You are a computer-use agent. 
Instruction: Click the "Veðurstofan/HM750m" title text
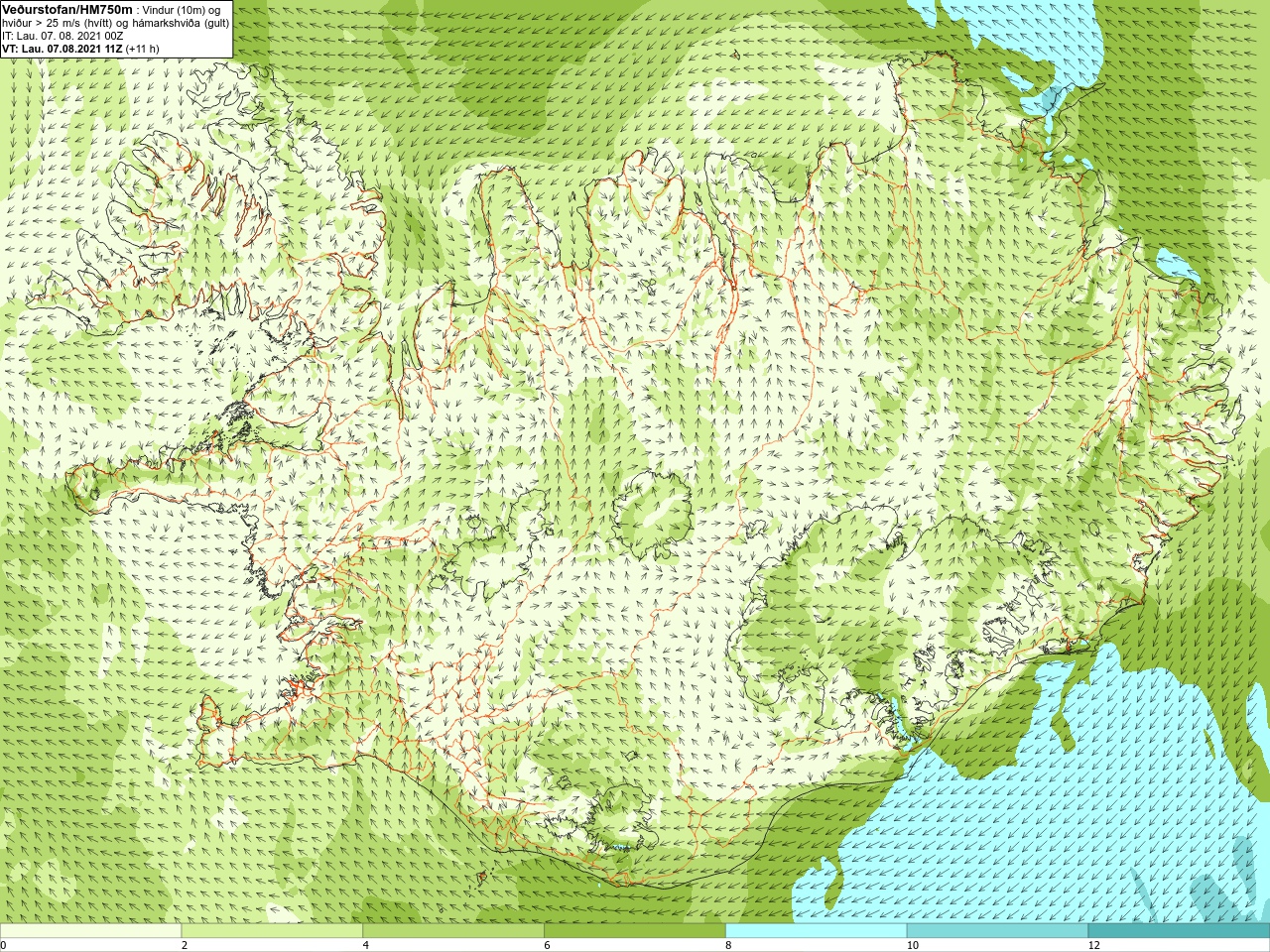coord(67,9)
